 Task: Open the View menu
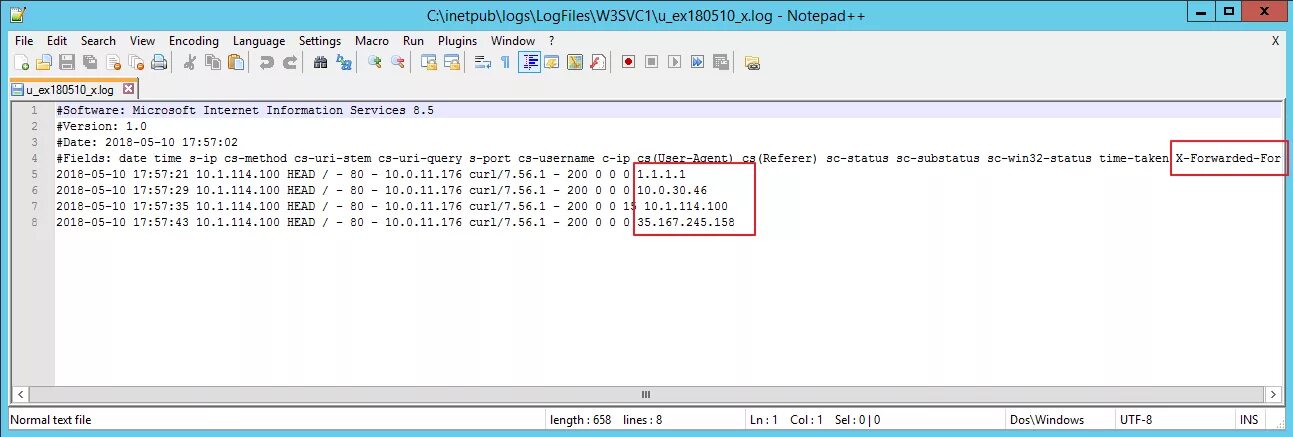tap(143, 41)
